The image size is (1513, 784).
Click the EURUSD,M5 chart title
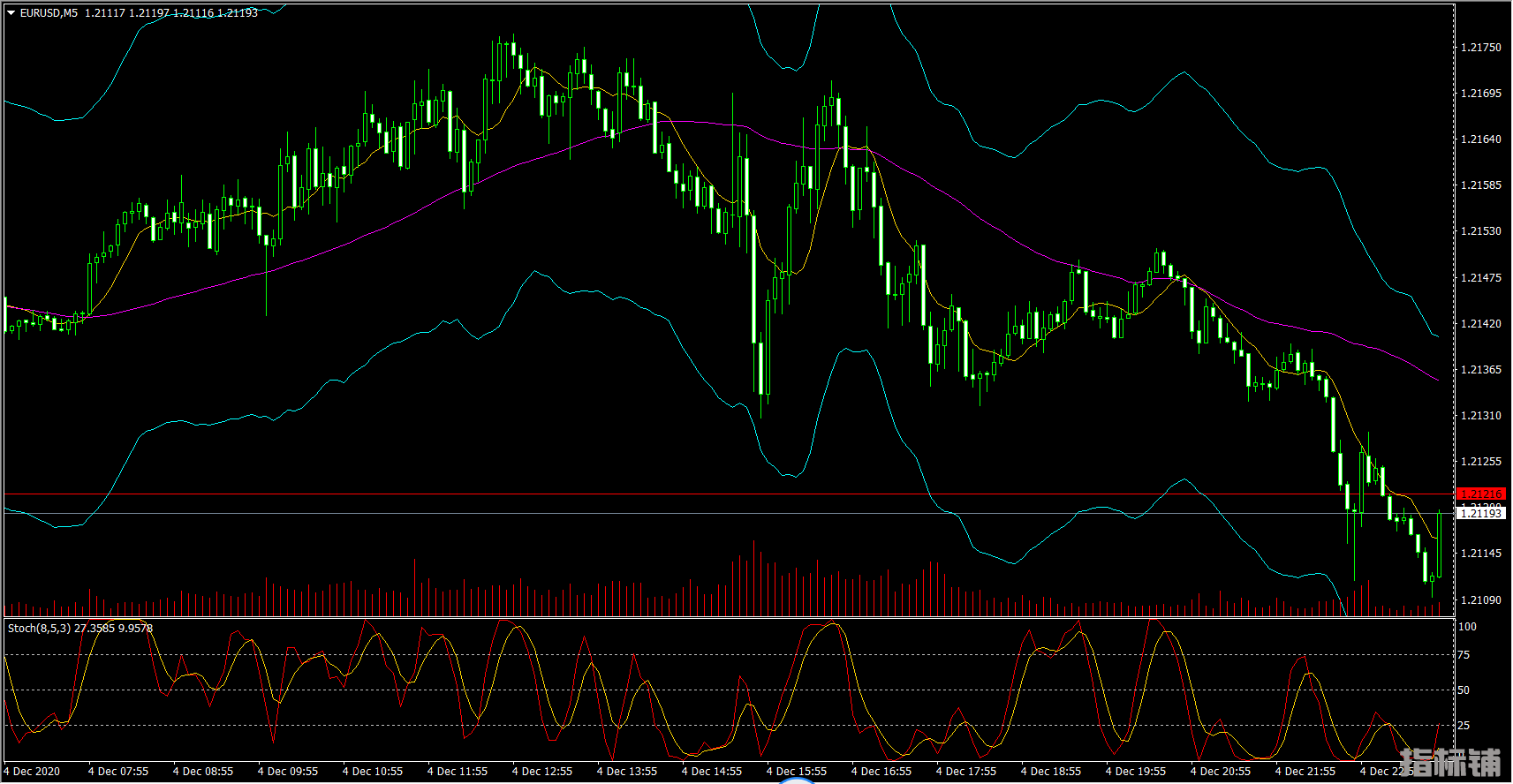(x=49, y=13)
